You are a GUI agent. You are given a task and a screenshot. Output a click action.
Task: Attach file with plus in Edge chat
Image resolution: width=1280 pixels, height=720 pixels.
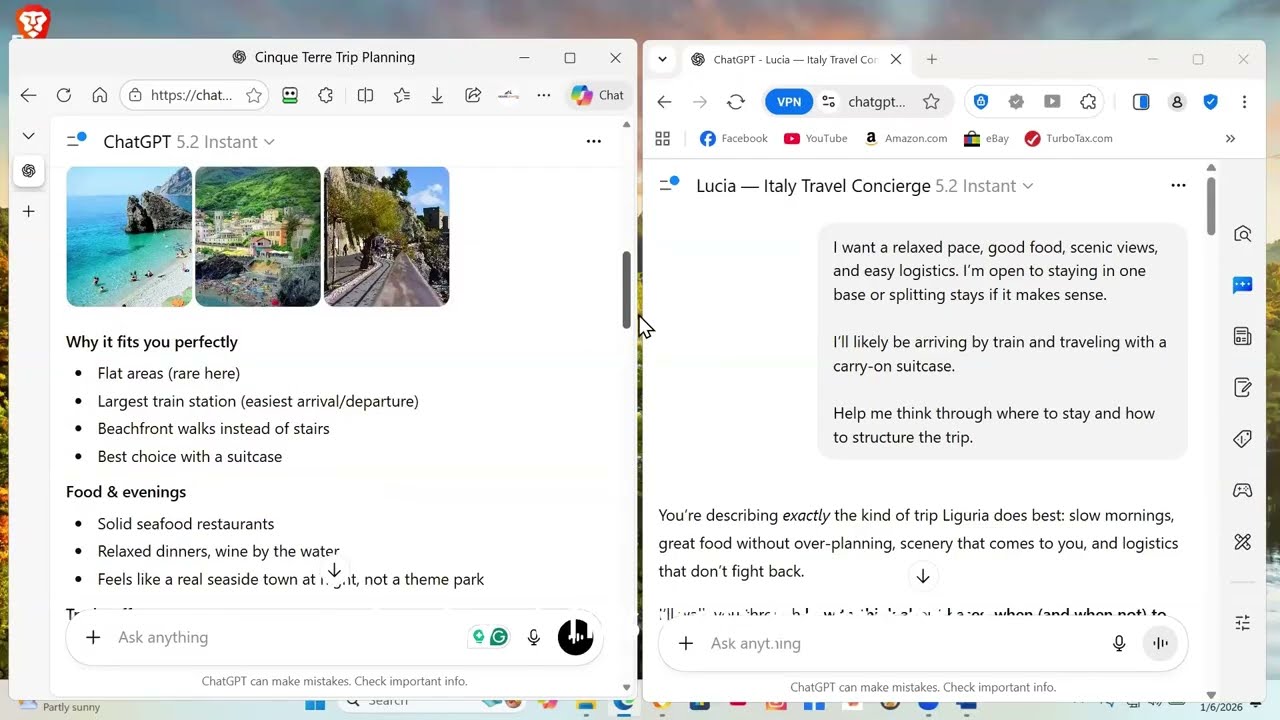point(93,637)
